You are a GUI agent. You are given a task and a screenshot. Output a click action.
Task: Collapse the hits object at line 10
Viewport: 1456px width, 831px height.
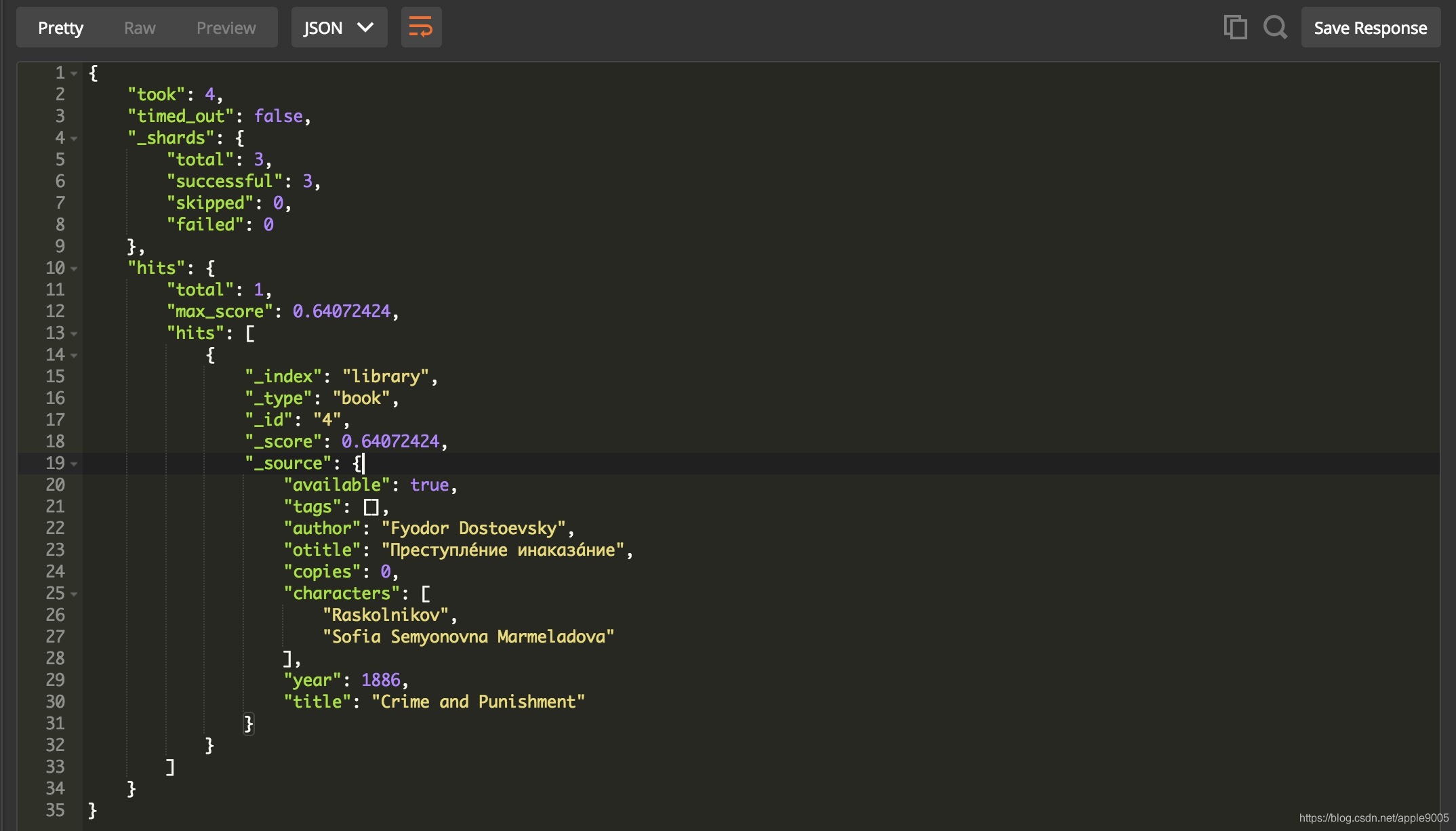click(x=74, y=268)
